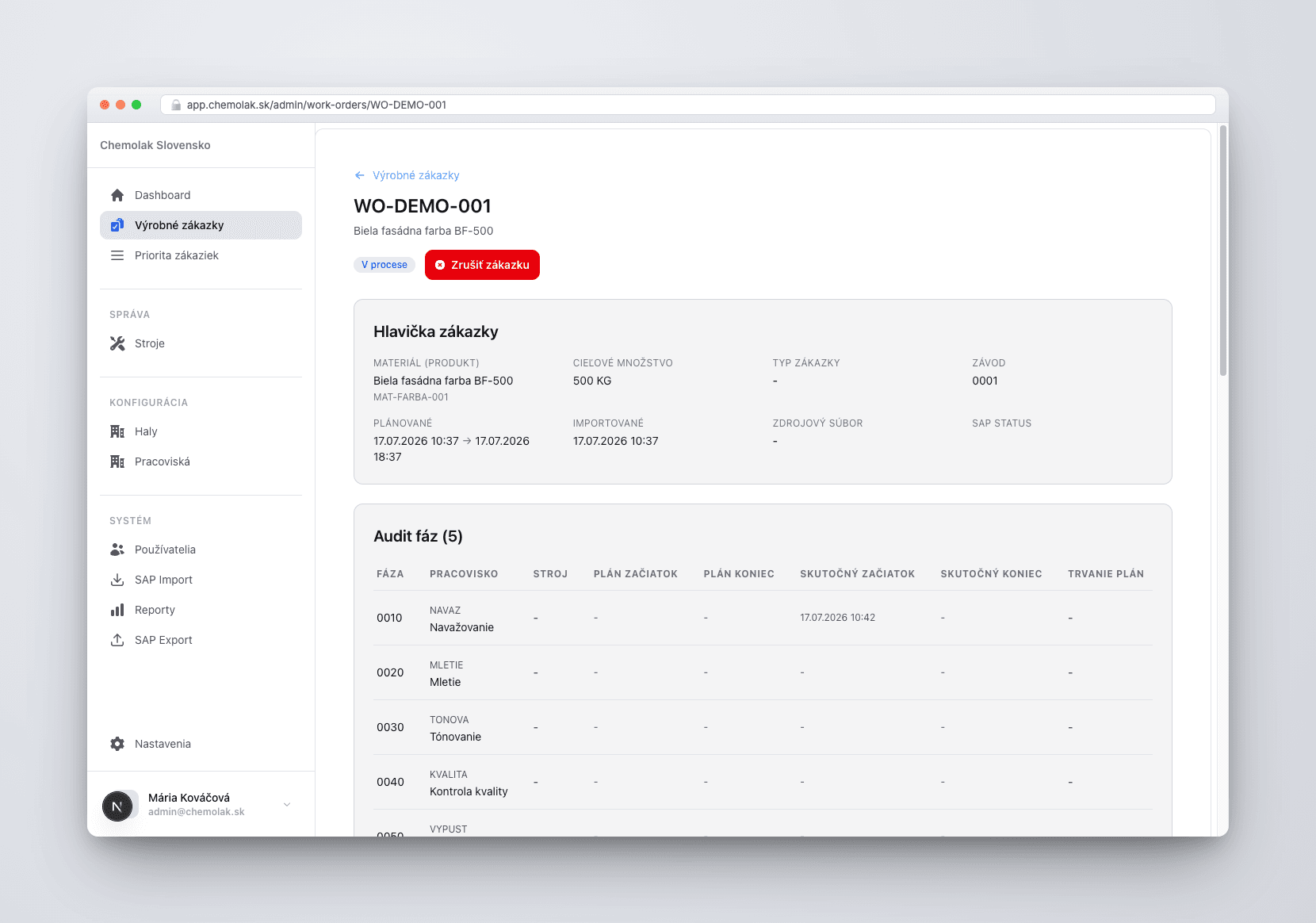Screen dimensions: 1316x923
Task: Cancel order with Zrušiť zákazku button
Action: [482, 265]
